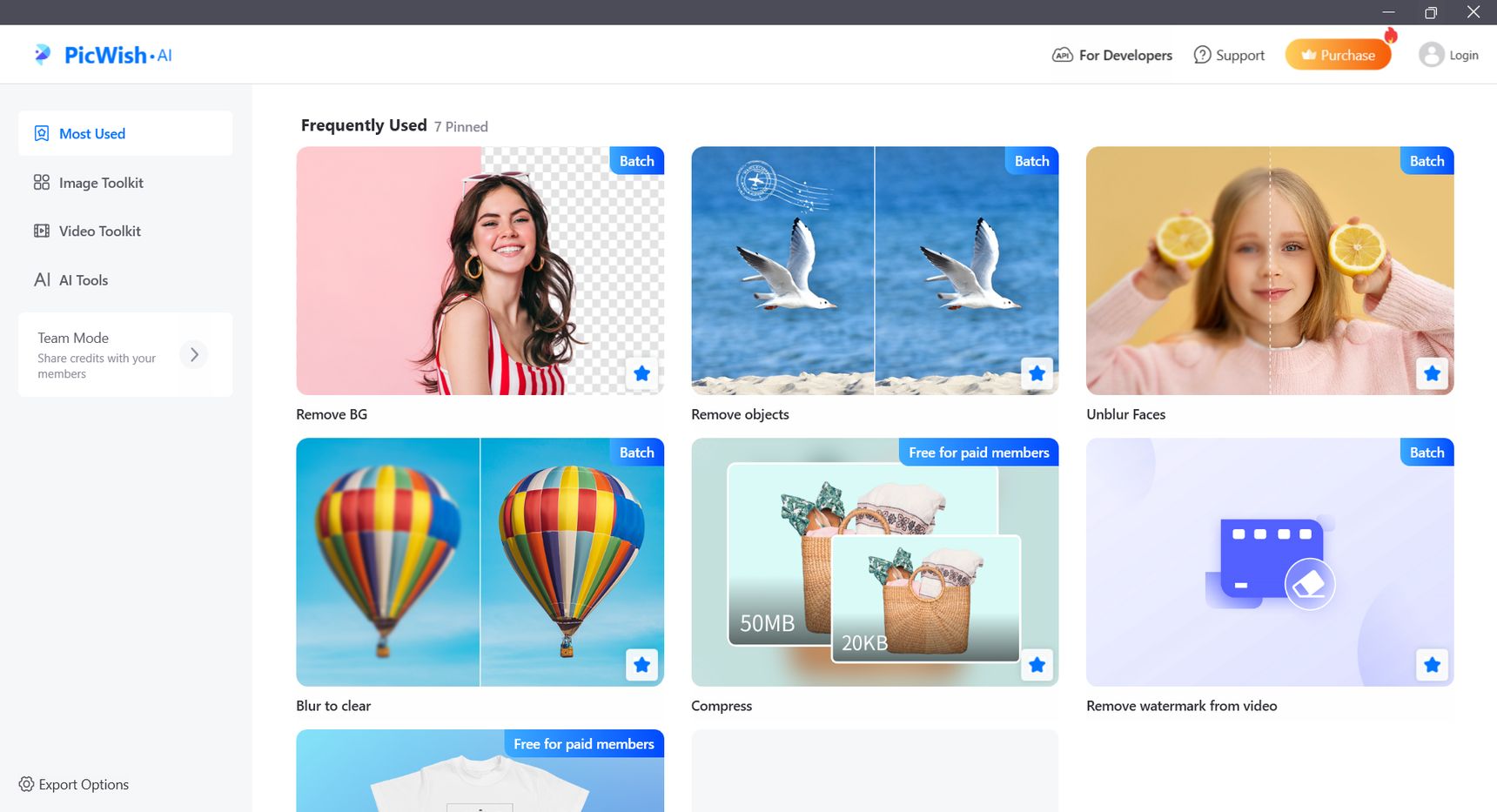
Task: Click the Batch badge on Blur to clear
Action: 636,452
